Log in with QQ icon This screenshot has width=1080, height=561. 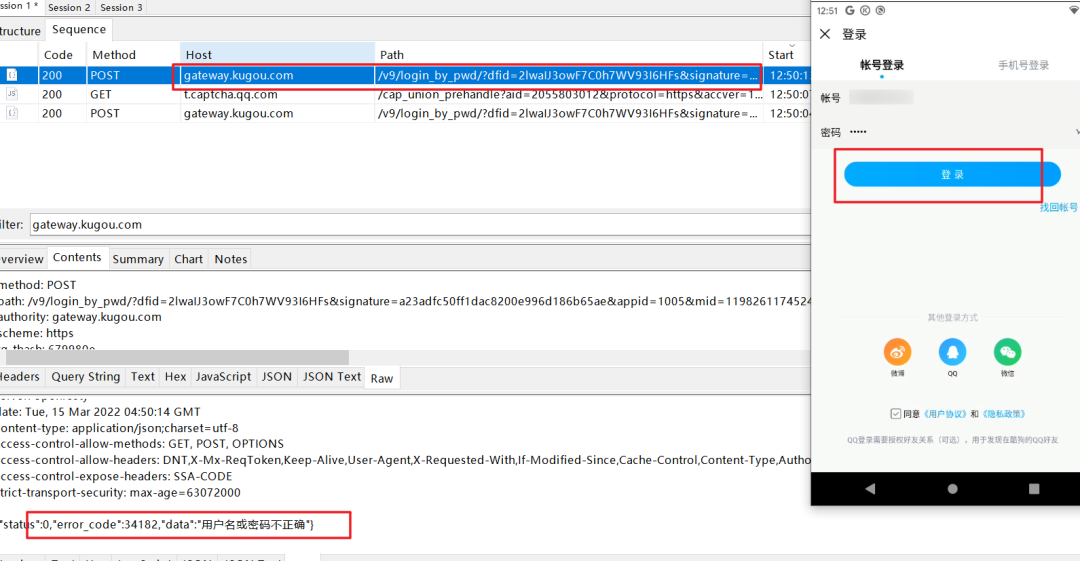tap(953, 352)
